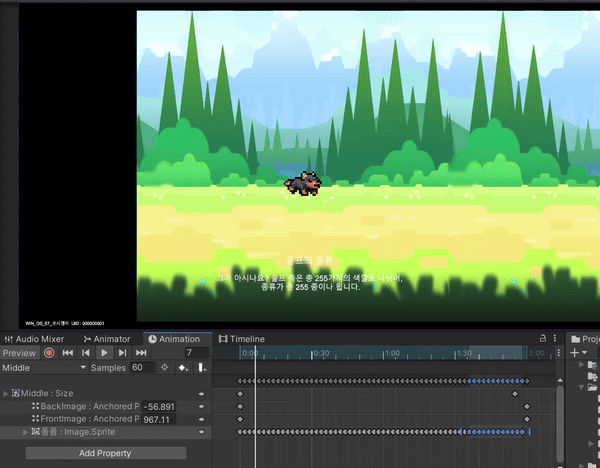Image resolution: width=600 pixels, height=468 pixels.
Task: Select the FrontImage : Anchored P row
Action: tap(106, 419)
